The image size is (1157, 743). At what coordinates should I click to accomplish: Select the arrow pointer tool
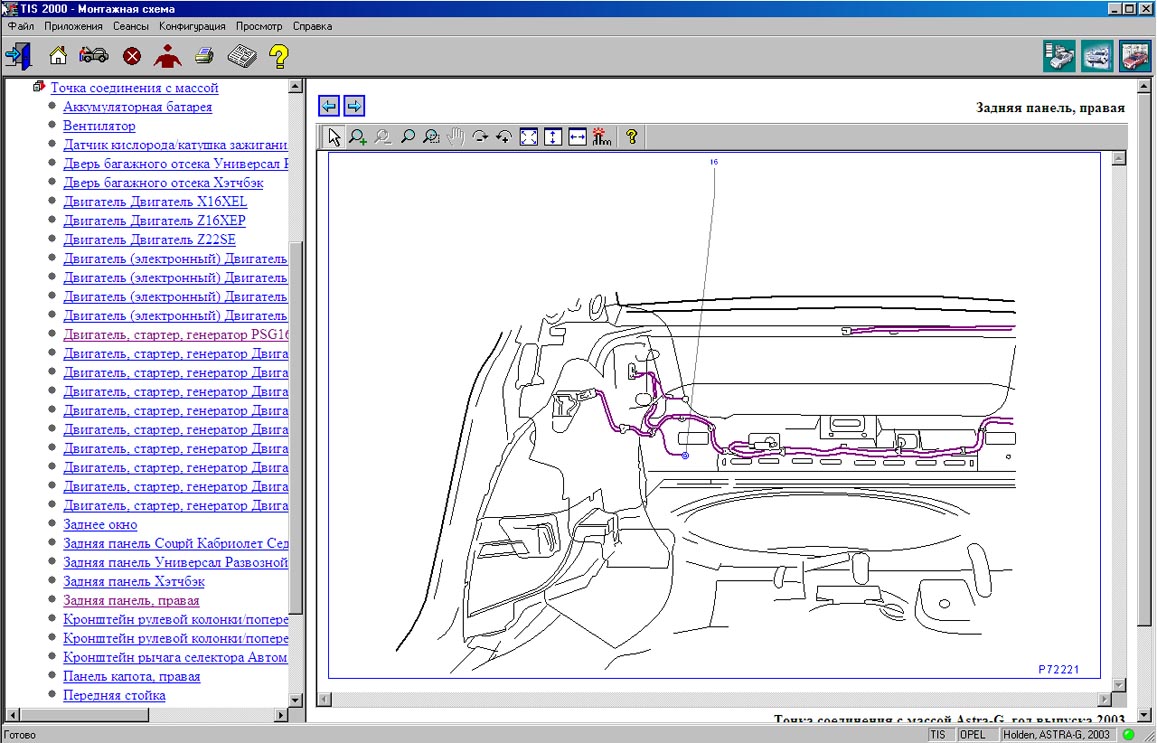click(x=334, y=137)
